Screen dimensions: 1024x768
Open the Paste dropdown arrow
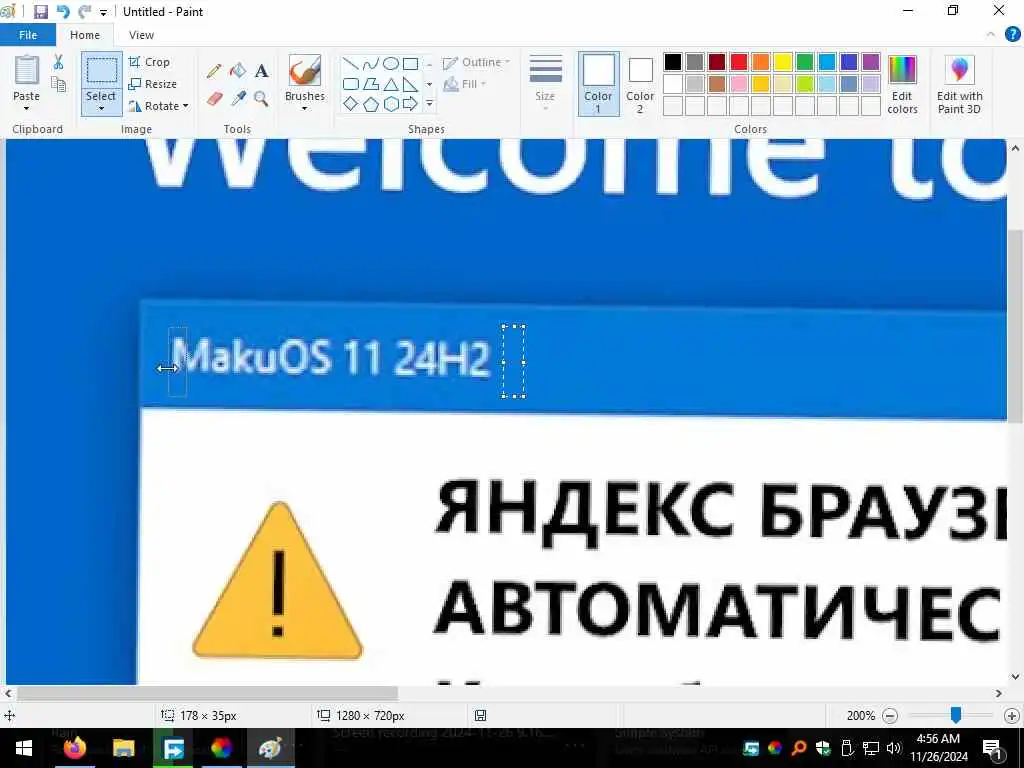click(x=26, y=108)
